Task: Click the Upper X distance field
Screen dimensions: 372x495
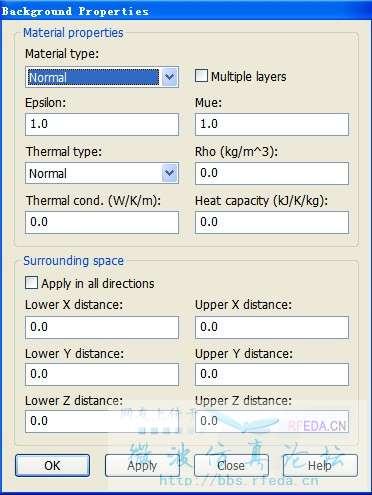Action: (x=272, y=327)
